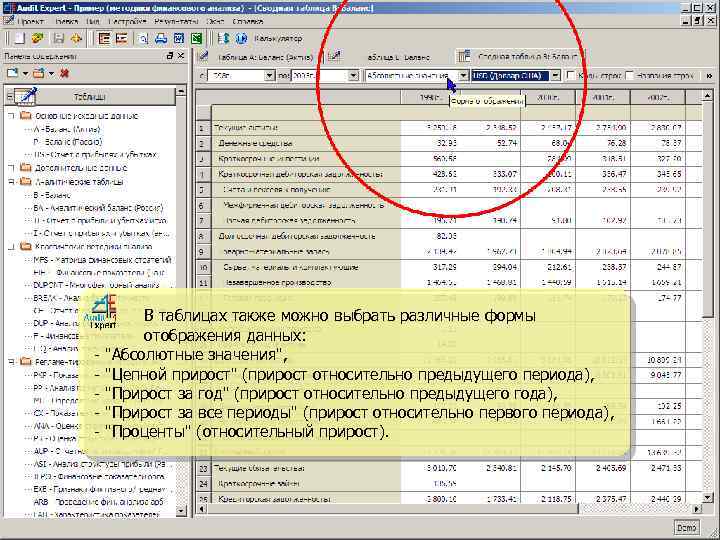
Task: Click the New project toolbar icon
Action: click(19, 39)
